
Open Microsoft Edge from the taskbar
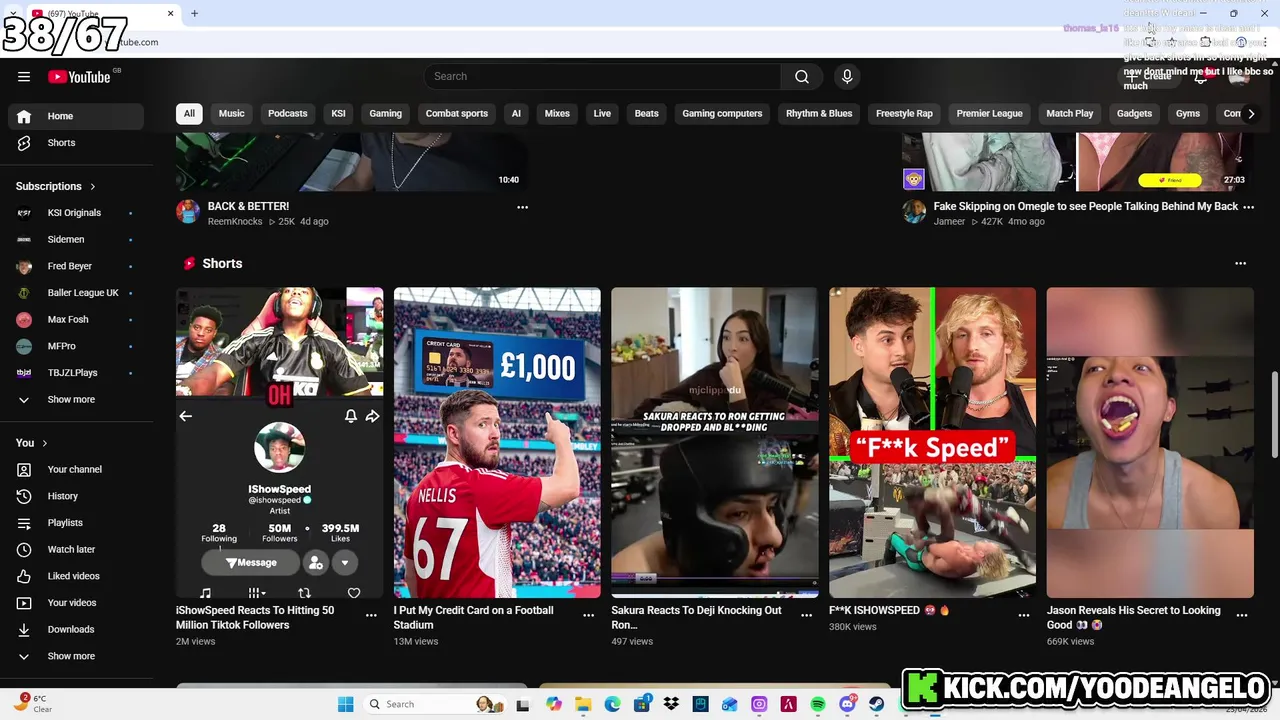(612, 704)
